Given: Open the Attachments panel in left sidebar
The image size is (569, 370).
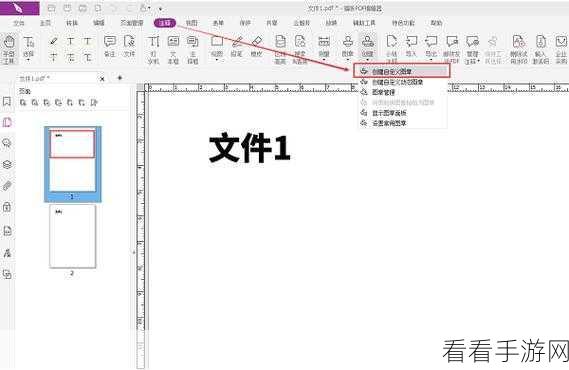Looking at the screenshot, I should click(7, 186).
